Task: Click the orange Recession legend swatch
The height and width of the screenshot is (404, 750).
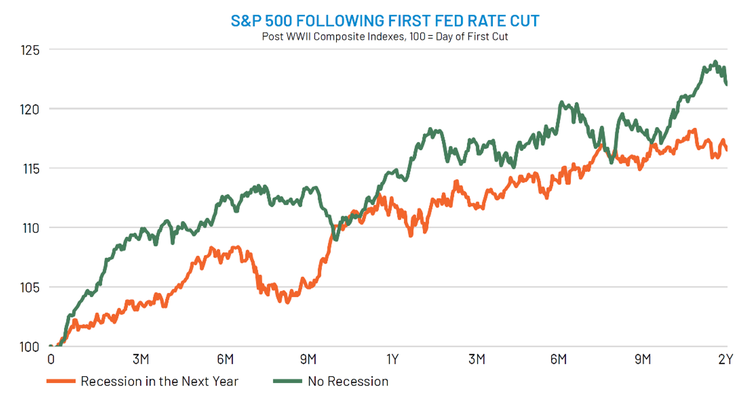Action: tap(60, 381)
